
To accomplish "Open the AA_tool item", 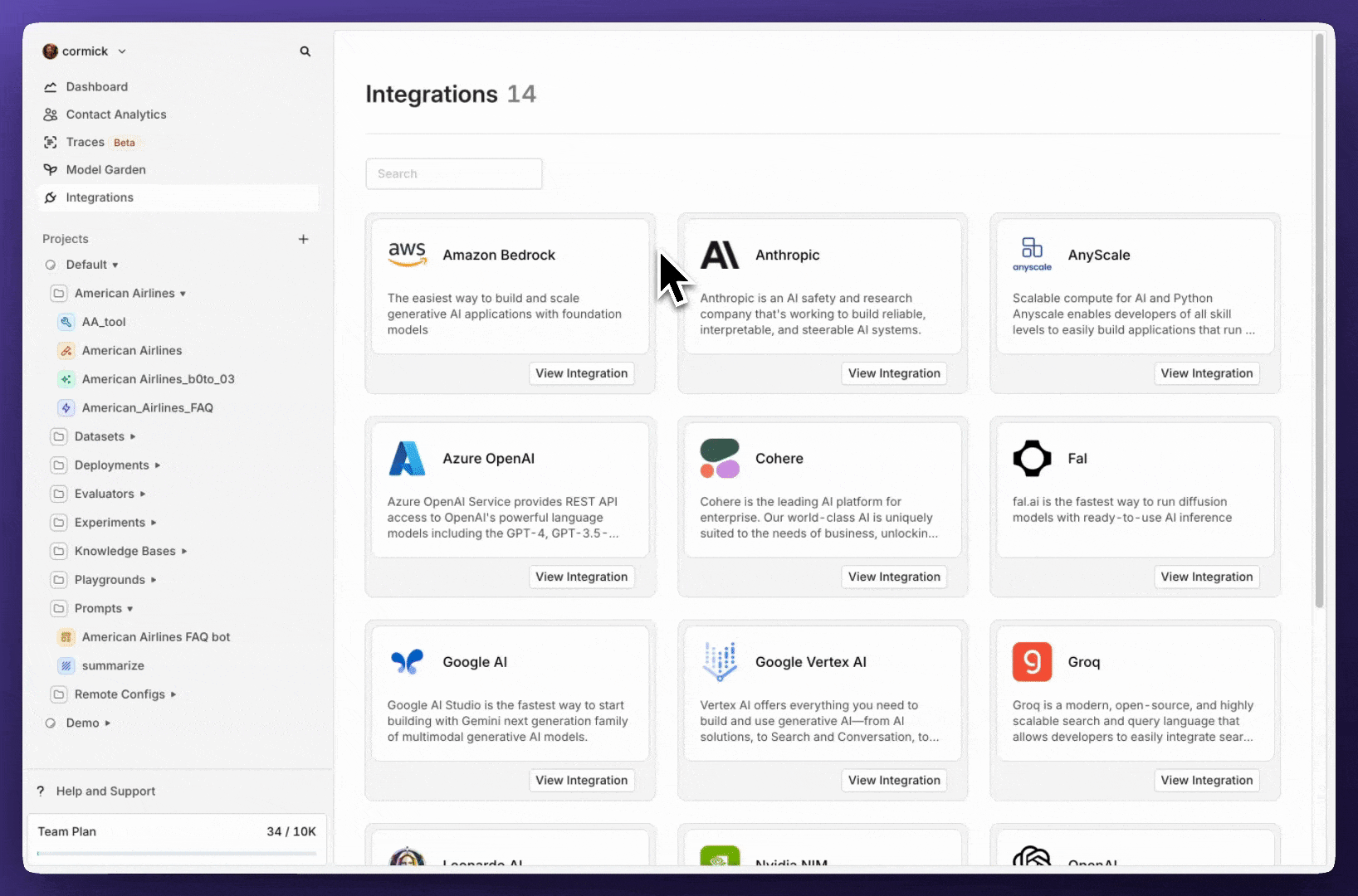I will (x=104, y=322).
